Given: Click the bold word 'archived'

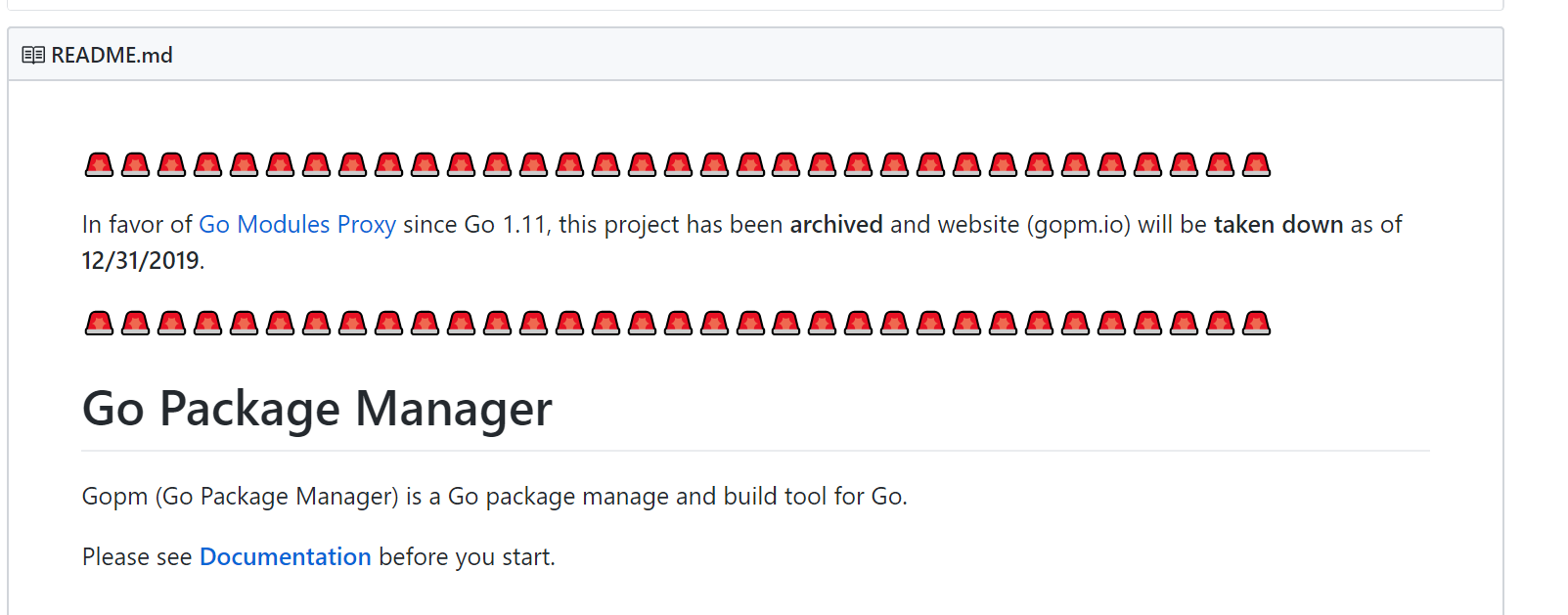Looking at the screenshot, I should (836, 225).
